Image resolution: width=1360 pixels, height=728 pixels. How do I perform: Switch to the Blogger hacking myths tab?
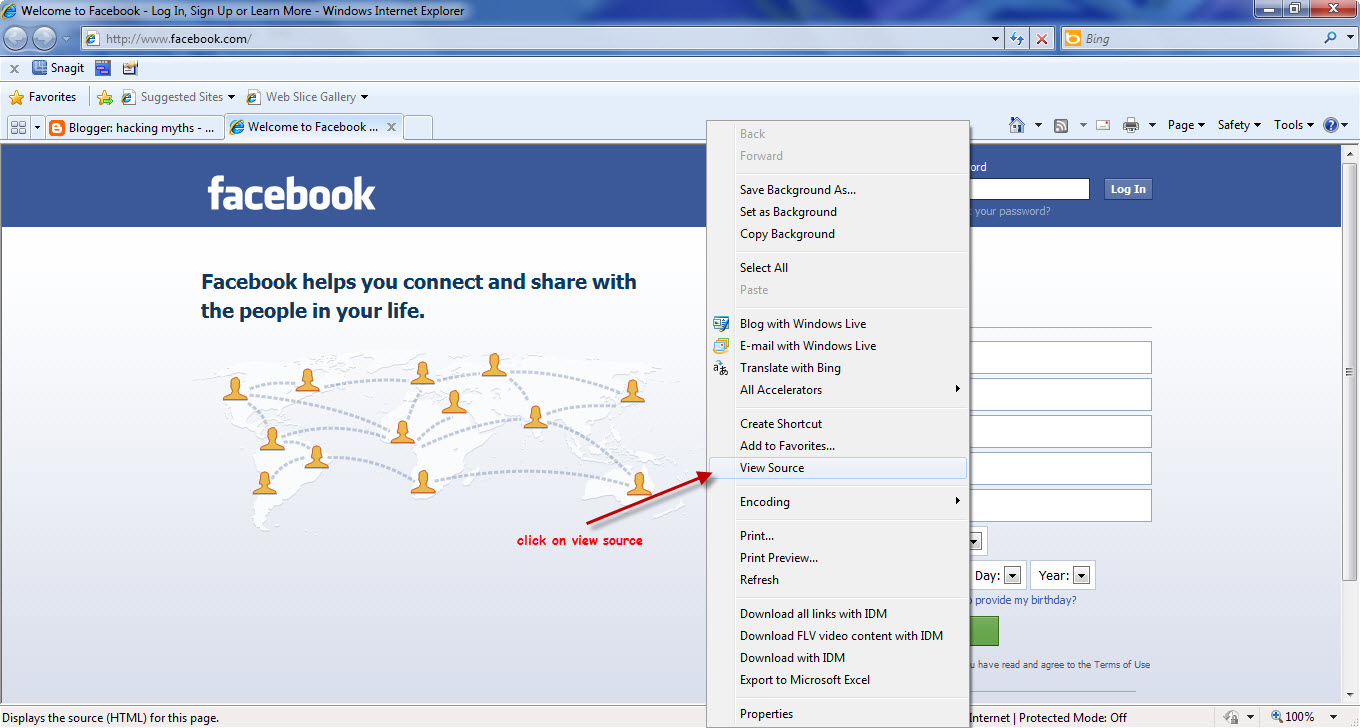tap(135, 127)
